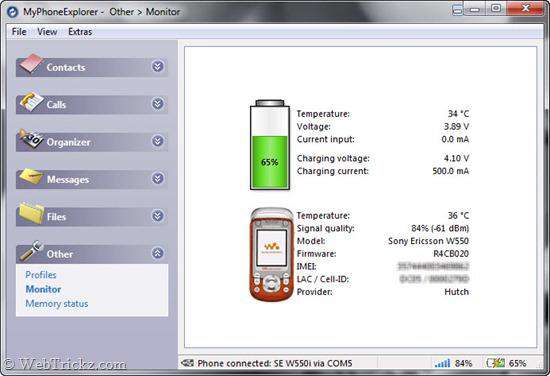
Task: Select the Organizer section header
Action: point(92,142)
